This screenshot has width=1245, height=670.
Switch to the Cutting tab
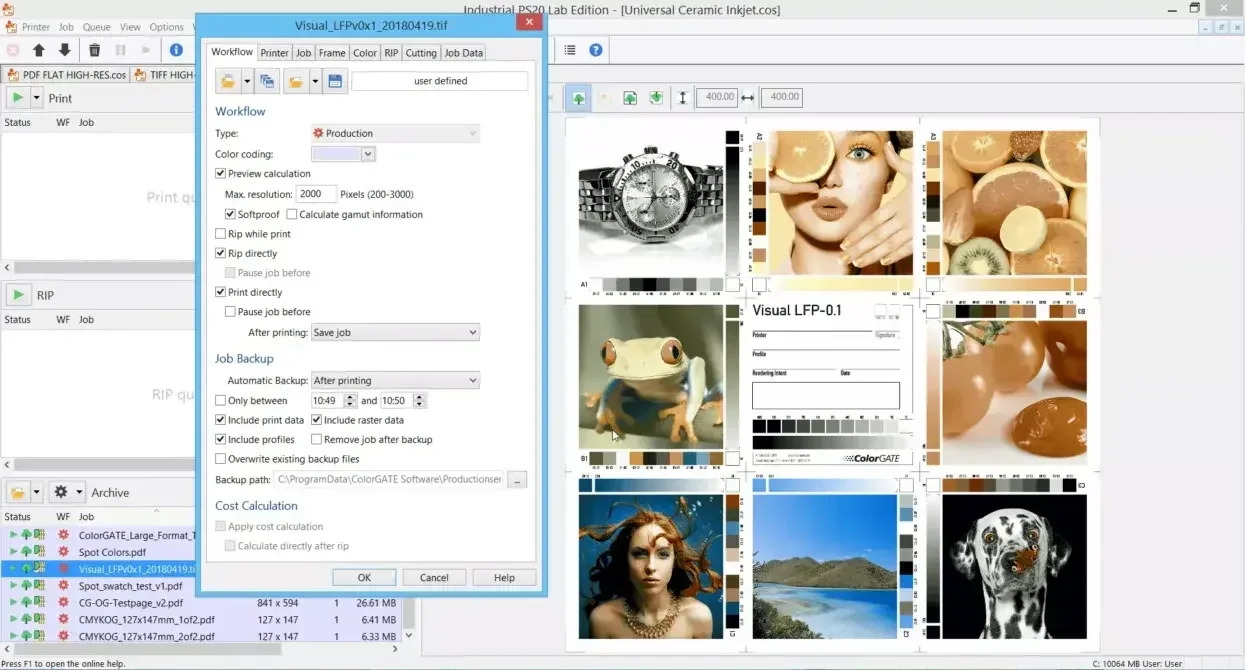click(x=421, y=53)
